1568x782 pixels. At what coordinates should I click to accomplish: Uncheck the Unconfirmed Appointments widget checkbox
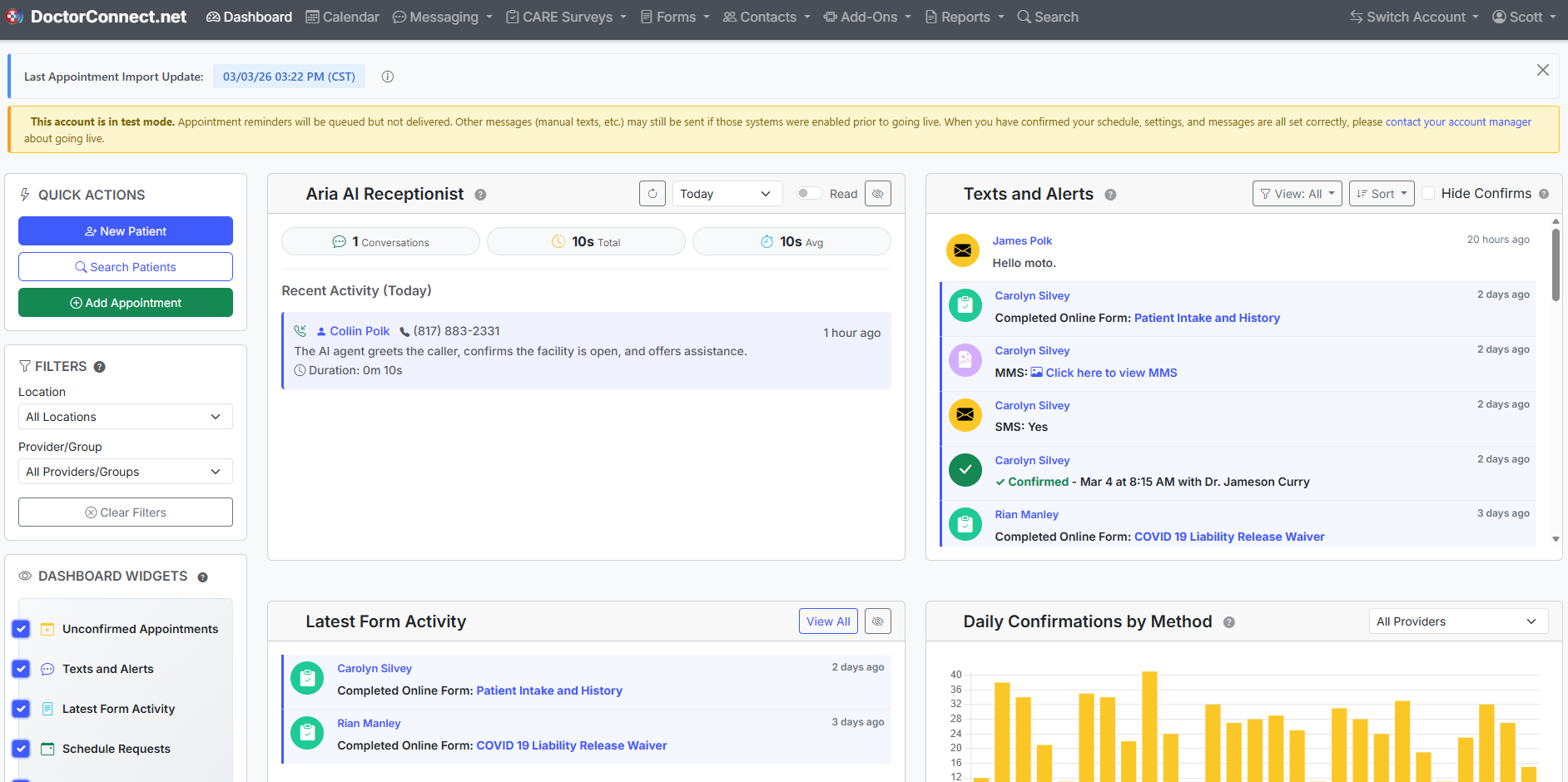pos(22,629)
